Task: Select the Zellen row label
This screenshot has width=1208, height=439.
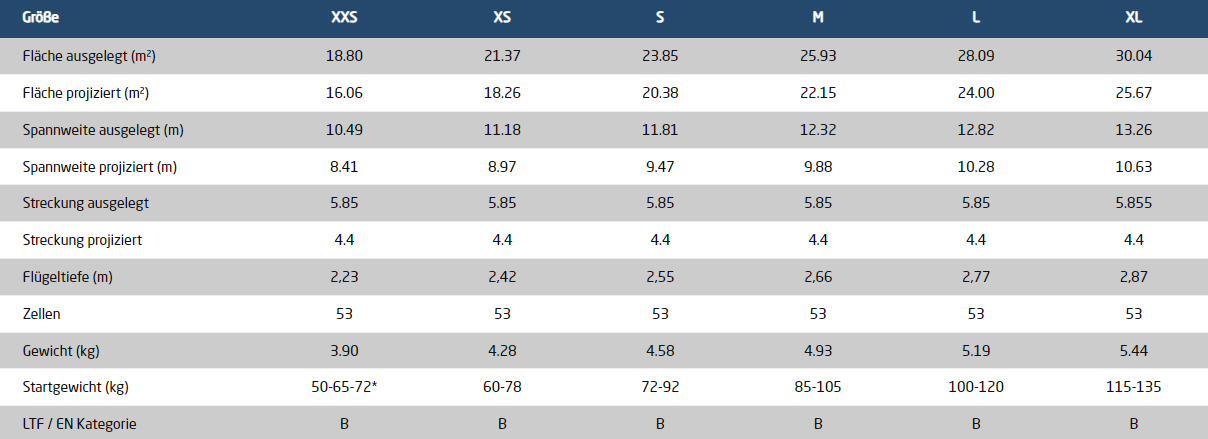Action: (x=42, y=314)
